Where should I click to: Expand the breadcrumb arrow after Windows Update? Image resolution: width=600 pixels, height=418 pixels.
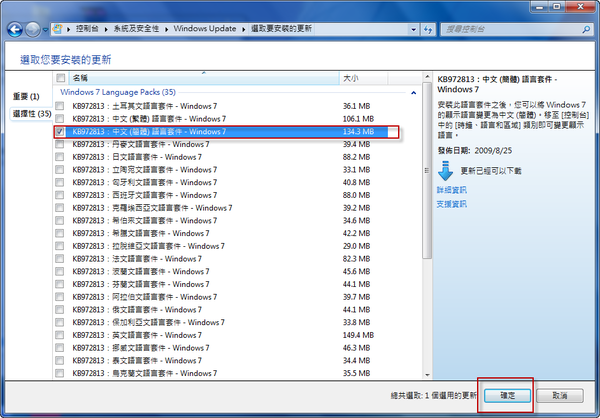[244, 29]
